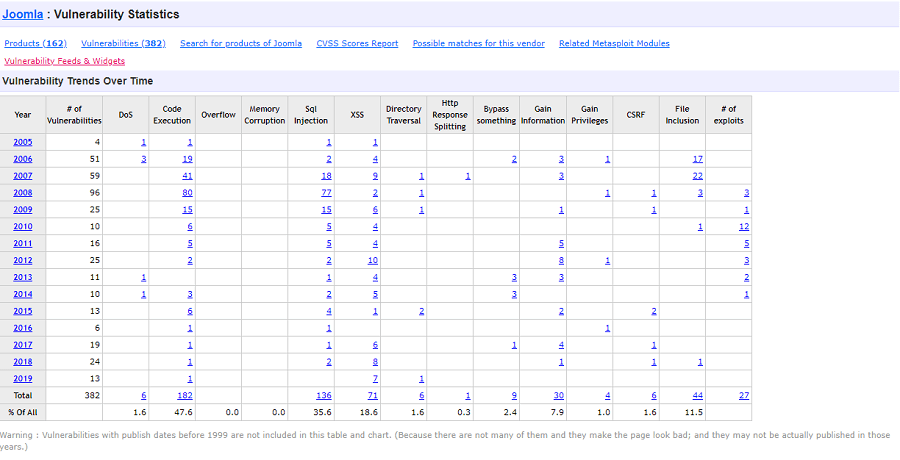This screenshot has width=900, height=460.
Task: Open Vulnerability Feeds & Widgets link
Action: pyautogui.click(x=64, y=61)
